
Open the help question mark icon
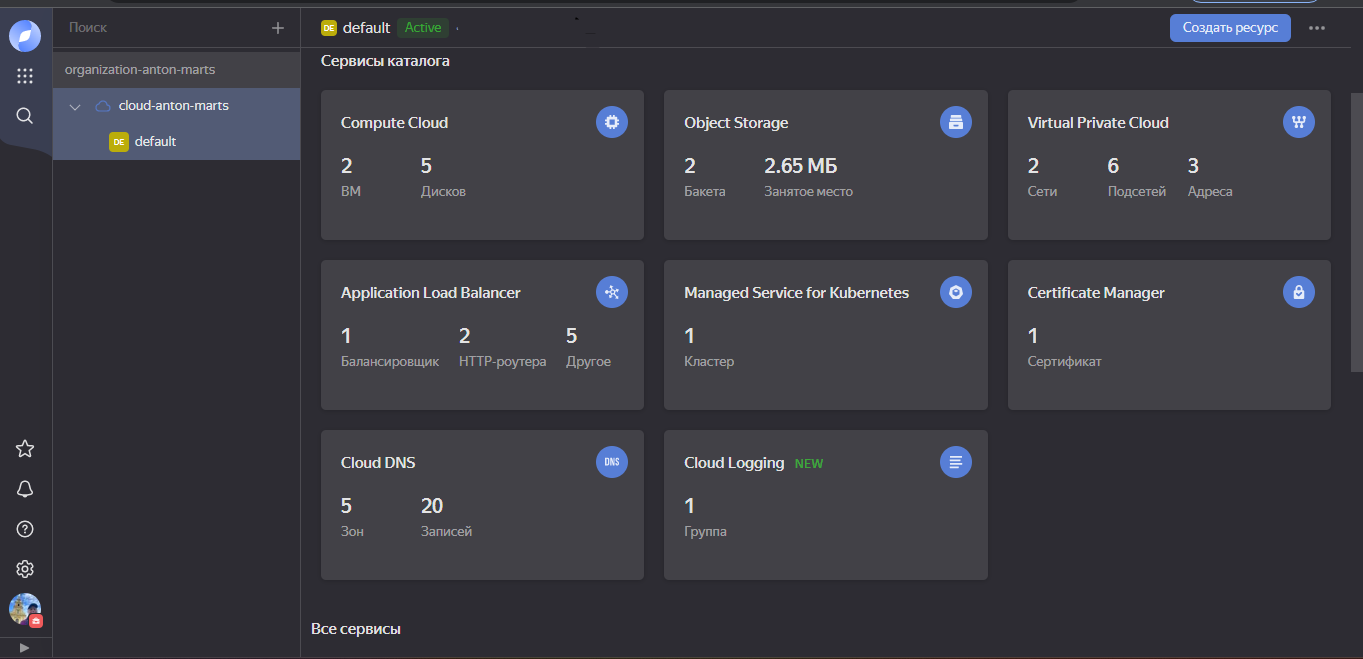(24, 528)
